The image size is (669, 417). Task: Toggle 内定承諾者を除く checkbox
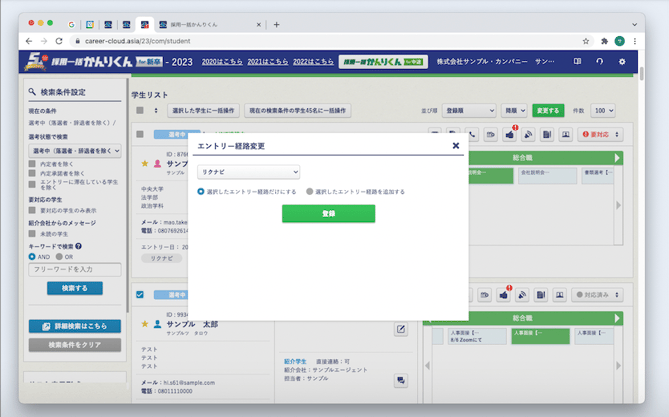point(32,173)
